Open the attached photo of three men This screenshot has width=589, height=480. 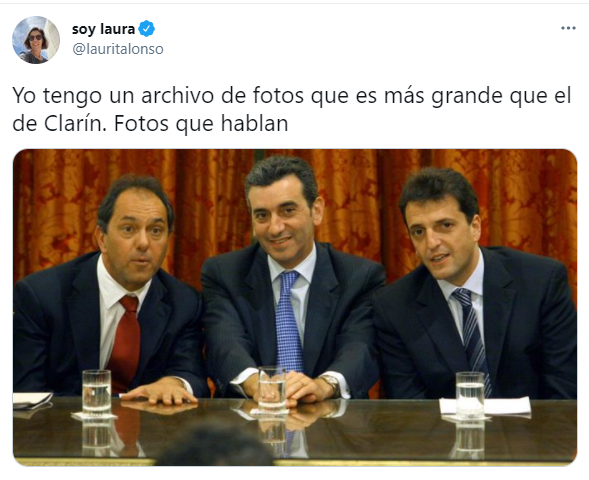(295, 307)
